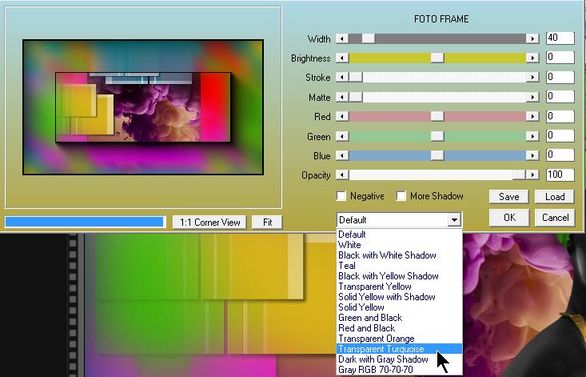Switch preview to 1:1 Corner View

point(210,222)
